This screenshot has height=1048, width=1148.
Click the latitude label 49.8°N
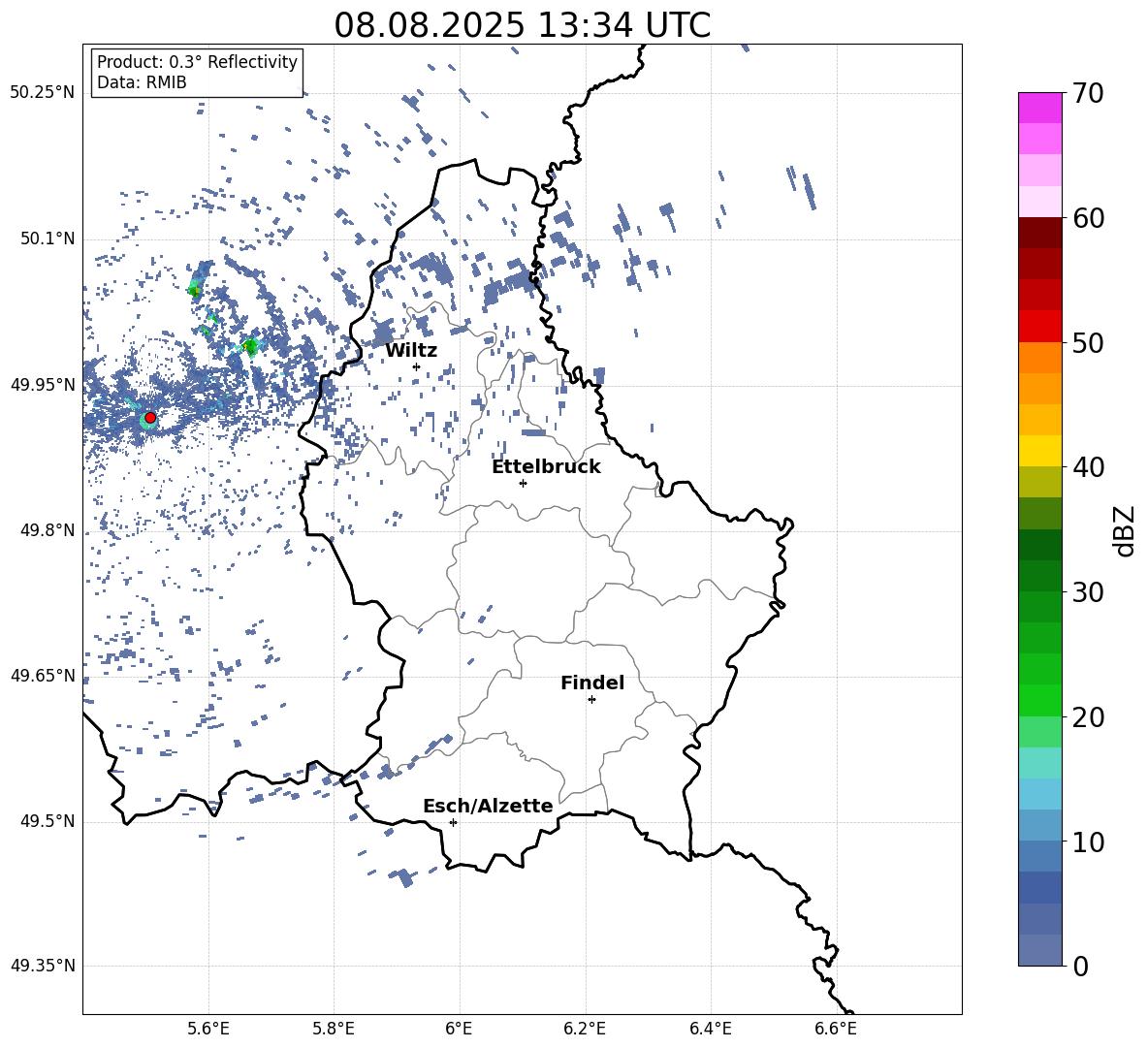coord(47,530)
